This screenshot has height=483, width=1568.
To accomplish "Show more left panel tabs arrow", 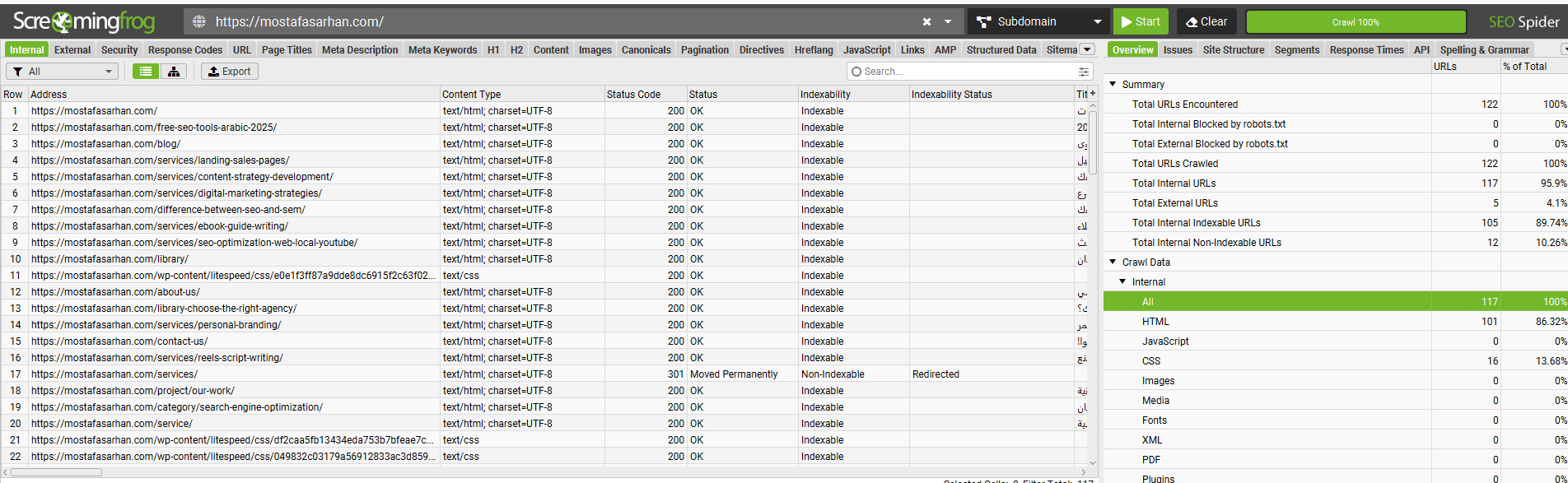I will pyautogui.click(x=1087, y=49).
